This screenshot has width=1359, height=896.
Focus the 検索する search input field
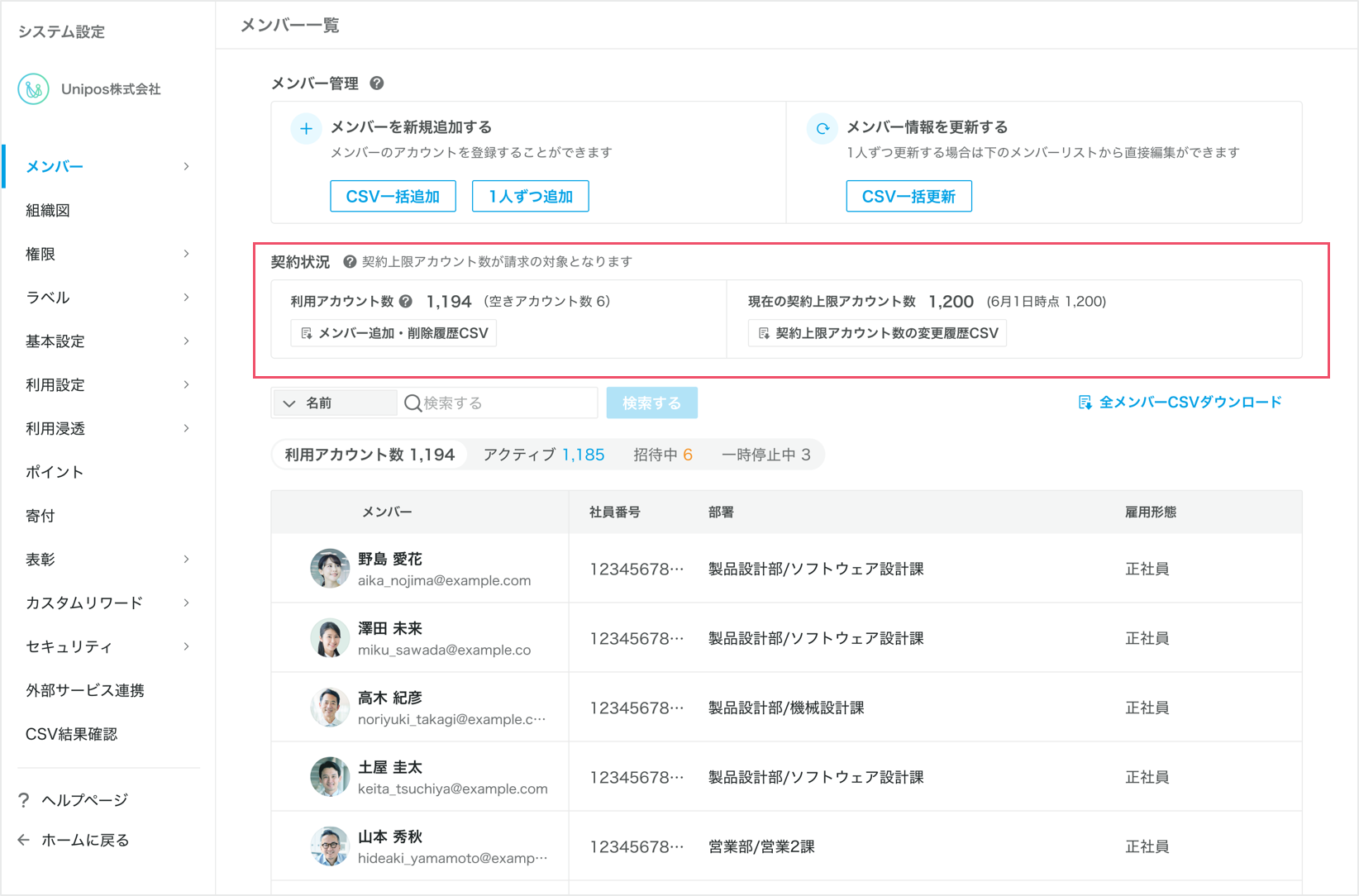[x=498, y=403]
